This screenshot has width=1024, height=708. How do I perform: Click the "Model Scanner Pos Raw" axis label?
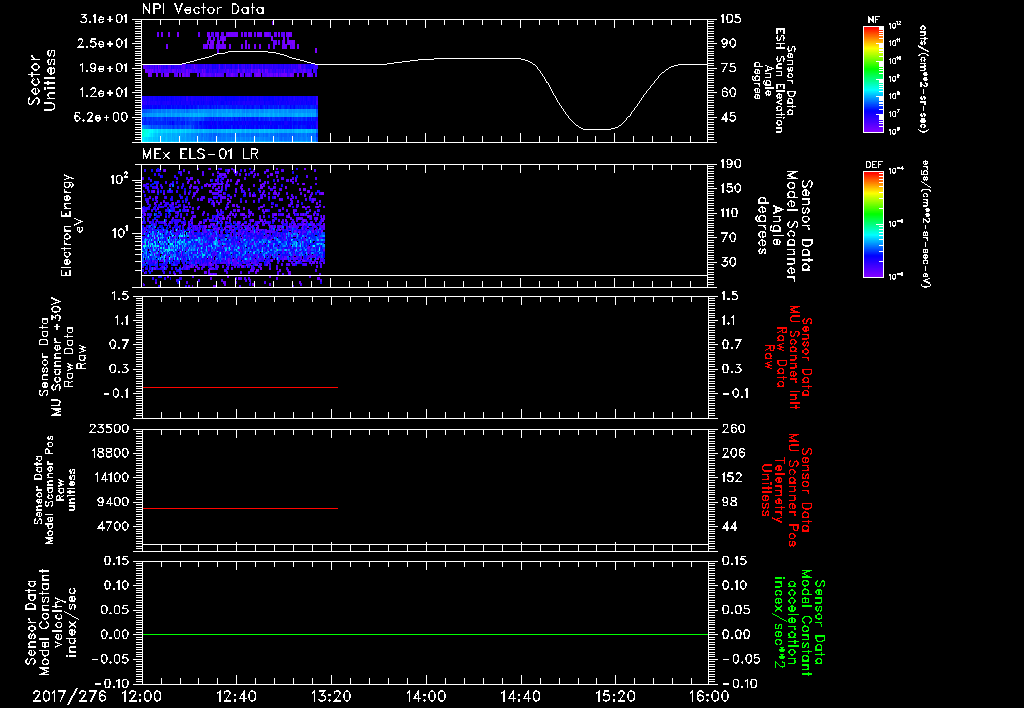click(x=55, y=490)
